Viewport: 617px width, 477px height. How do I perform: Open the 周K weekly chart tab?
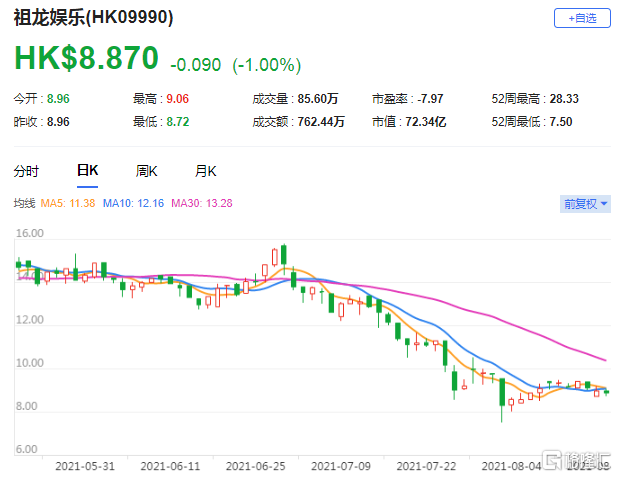coord(146,171)
